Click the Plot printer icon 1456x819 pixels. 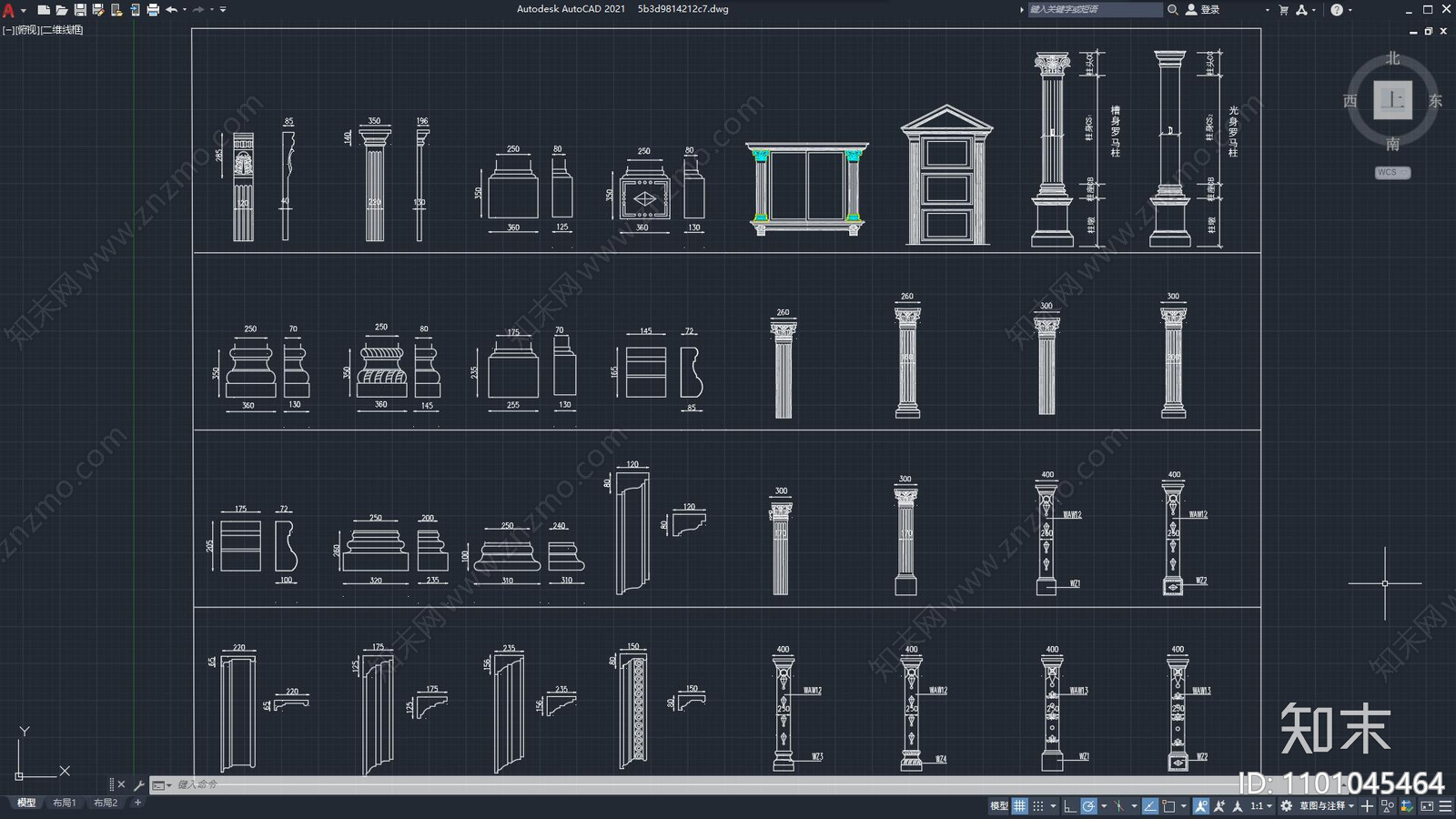[x=153, y=10]
